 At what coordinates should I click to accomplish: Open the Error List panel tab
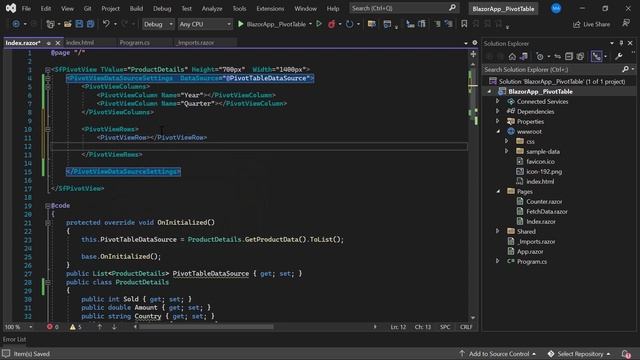14,339
